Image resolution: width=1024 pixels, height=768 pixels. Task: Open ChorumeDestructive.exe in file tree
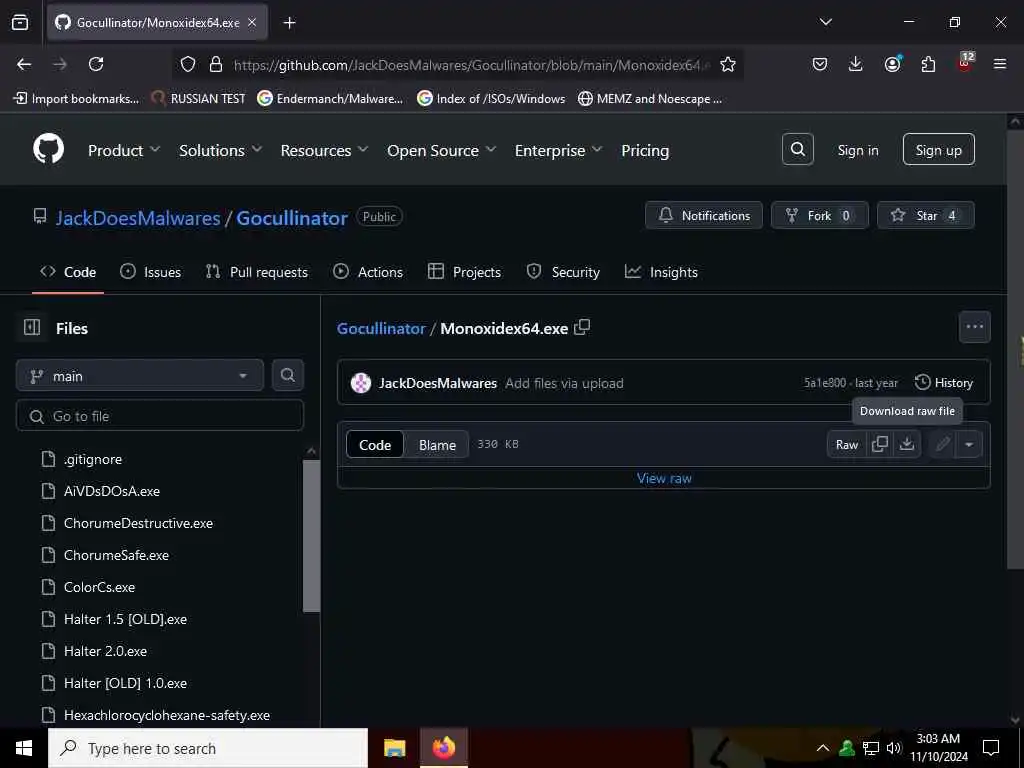[x=138, y=523]
